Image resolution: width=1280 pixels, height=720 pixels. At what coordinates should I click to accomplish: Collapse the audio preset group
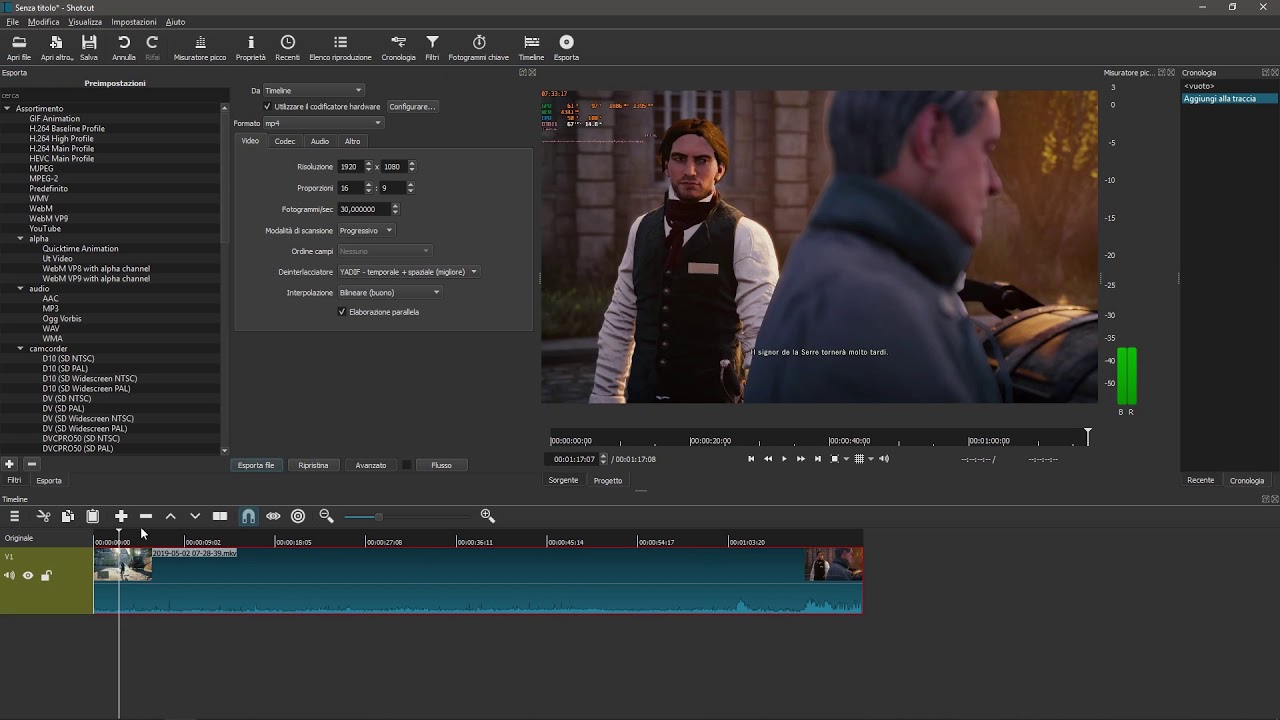(20, 289)
